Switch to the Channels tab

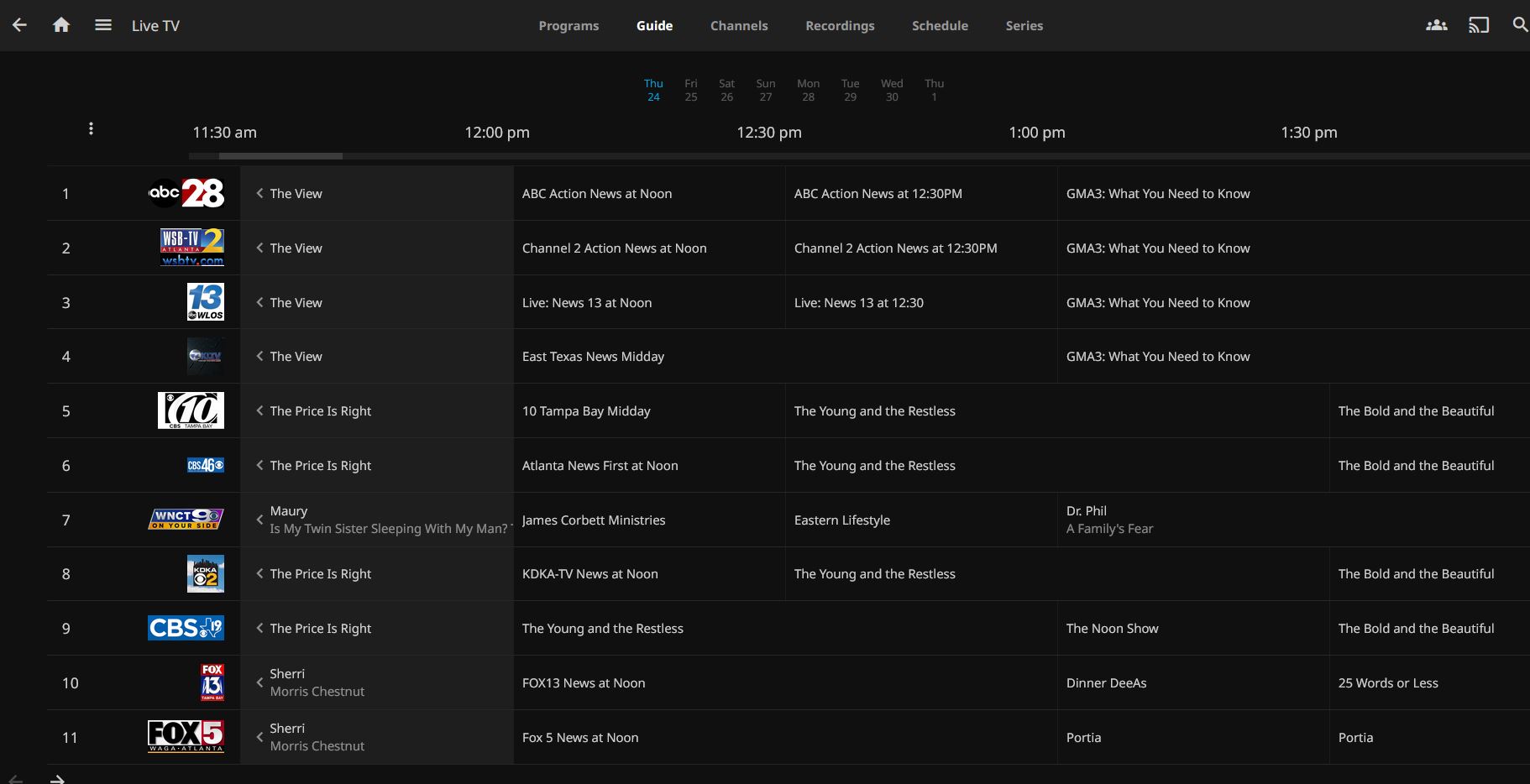[x=739, y=26]
